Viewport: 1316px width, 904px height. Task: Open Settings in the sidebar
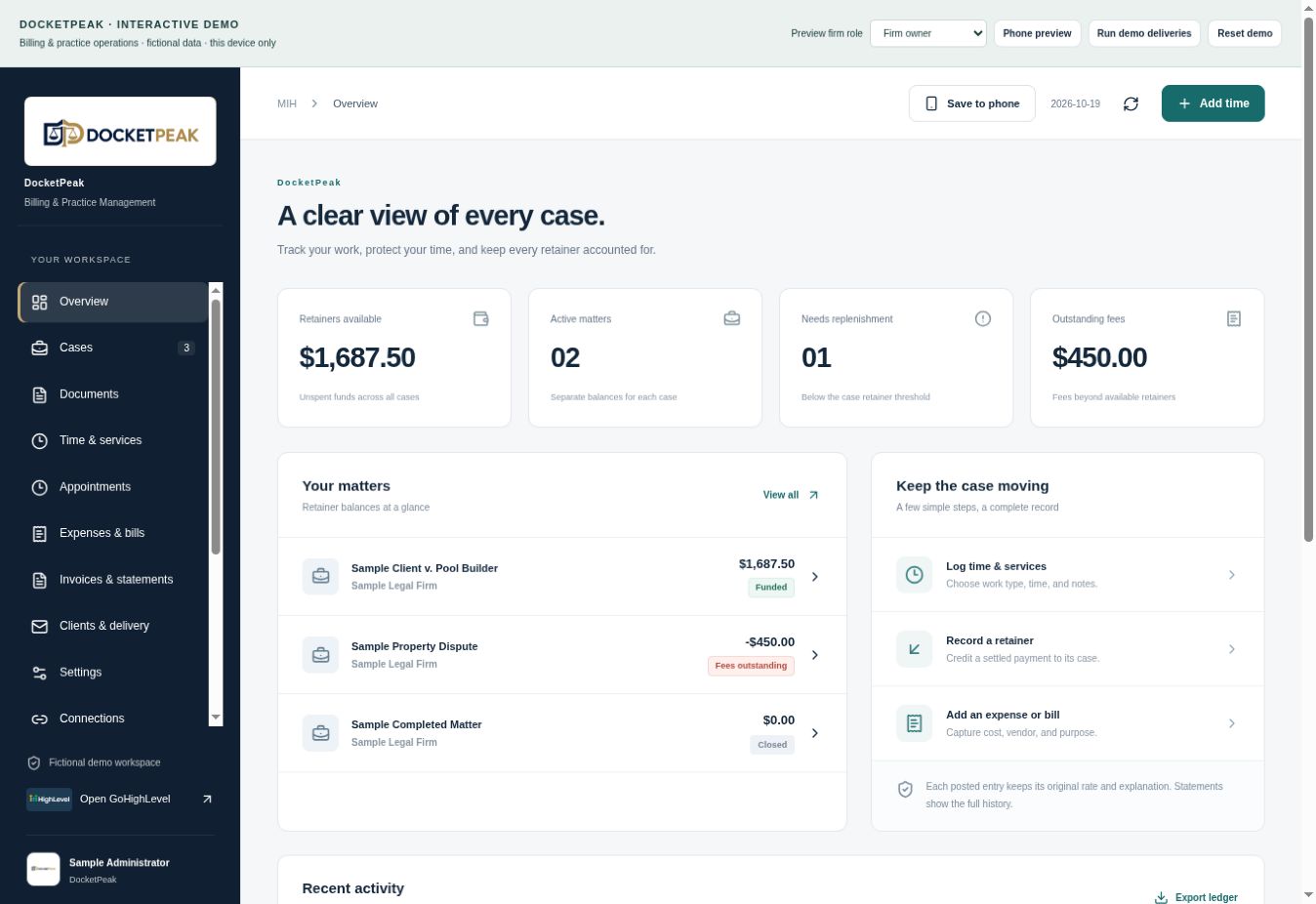tap(113, 673)
